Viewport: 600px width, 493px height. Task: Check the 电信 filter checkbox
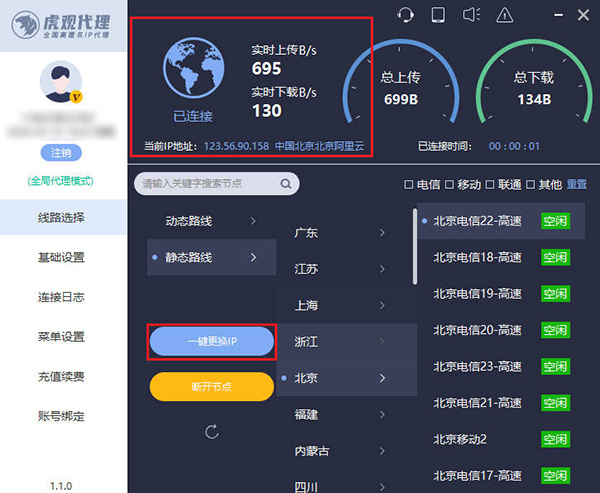click(409, 185)
